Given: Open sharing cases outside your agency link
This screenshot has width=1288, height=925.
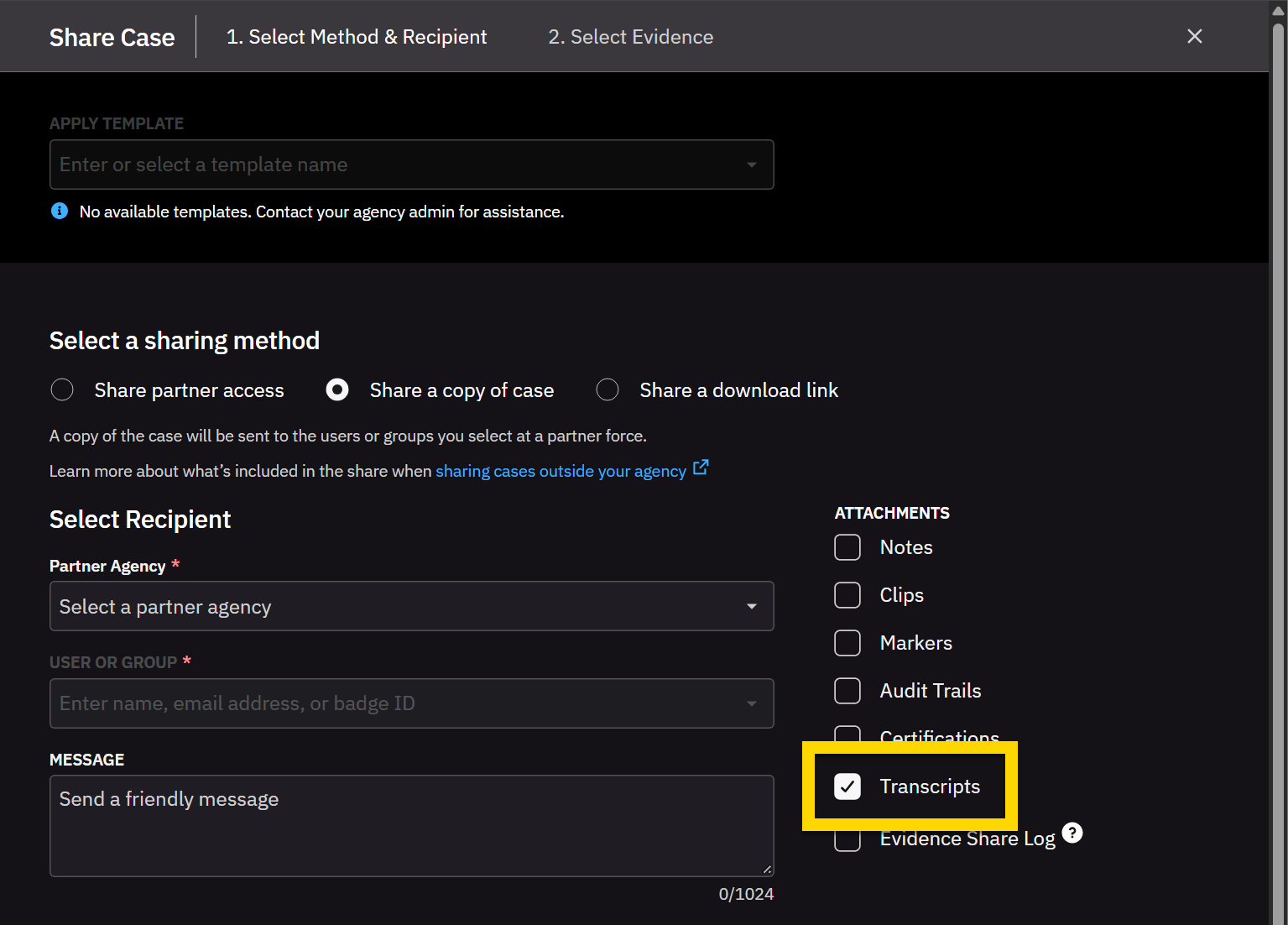Looking at the screenshot, I should point(561,471).
